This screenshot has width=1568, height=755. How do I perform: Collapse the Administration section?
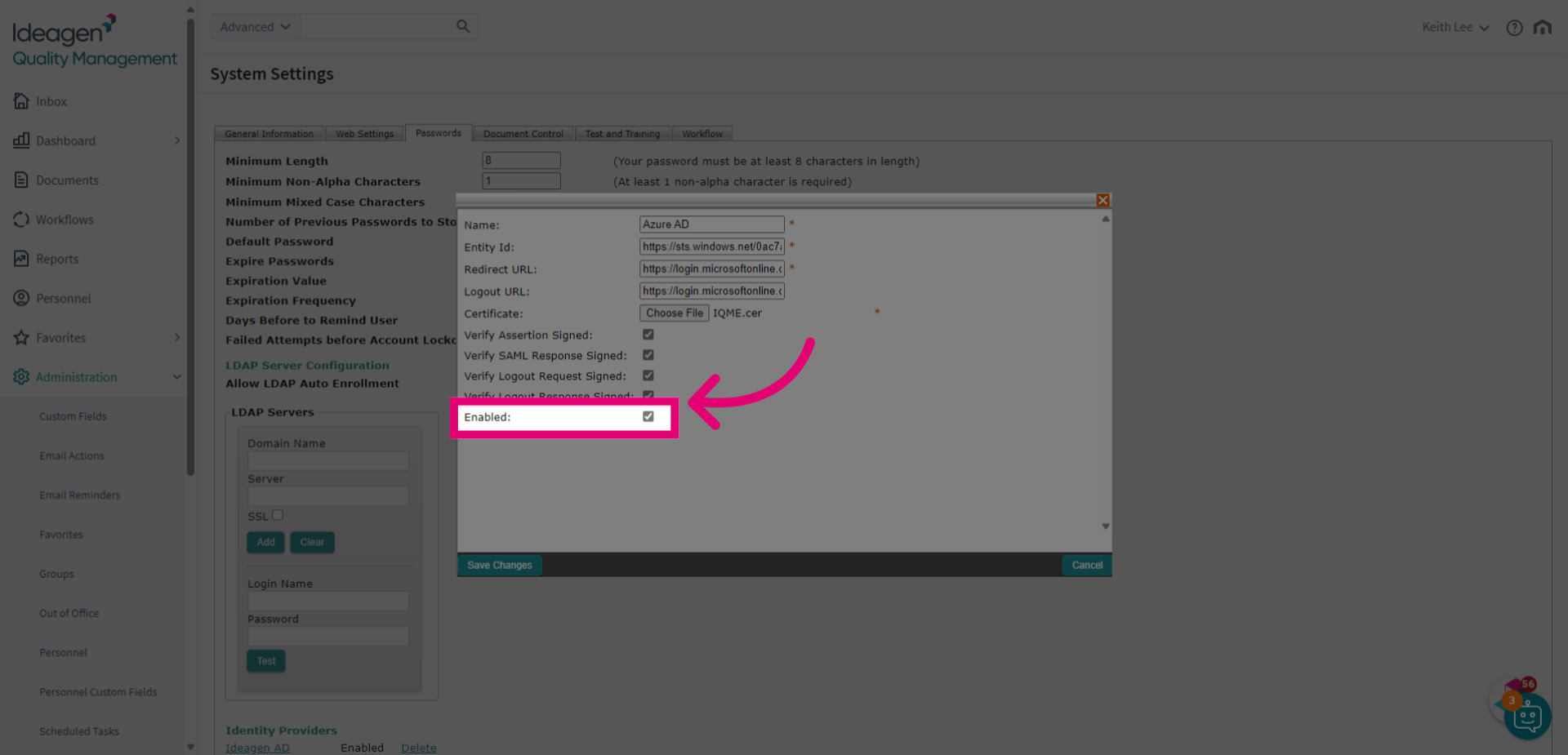[176, 376]
